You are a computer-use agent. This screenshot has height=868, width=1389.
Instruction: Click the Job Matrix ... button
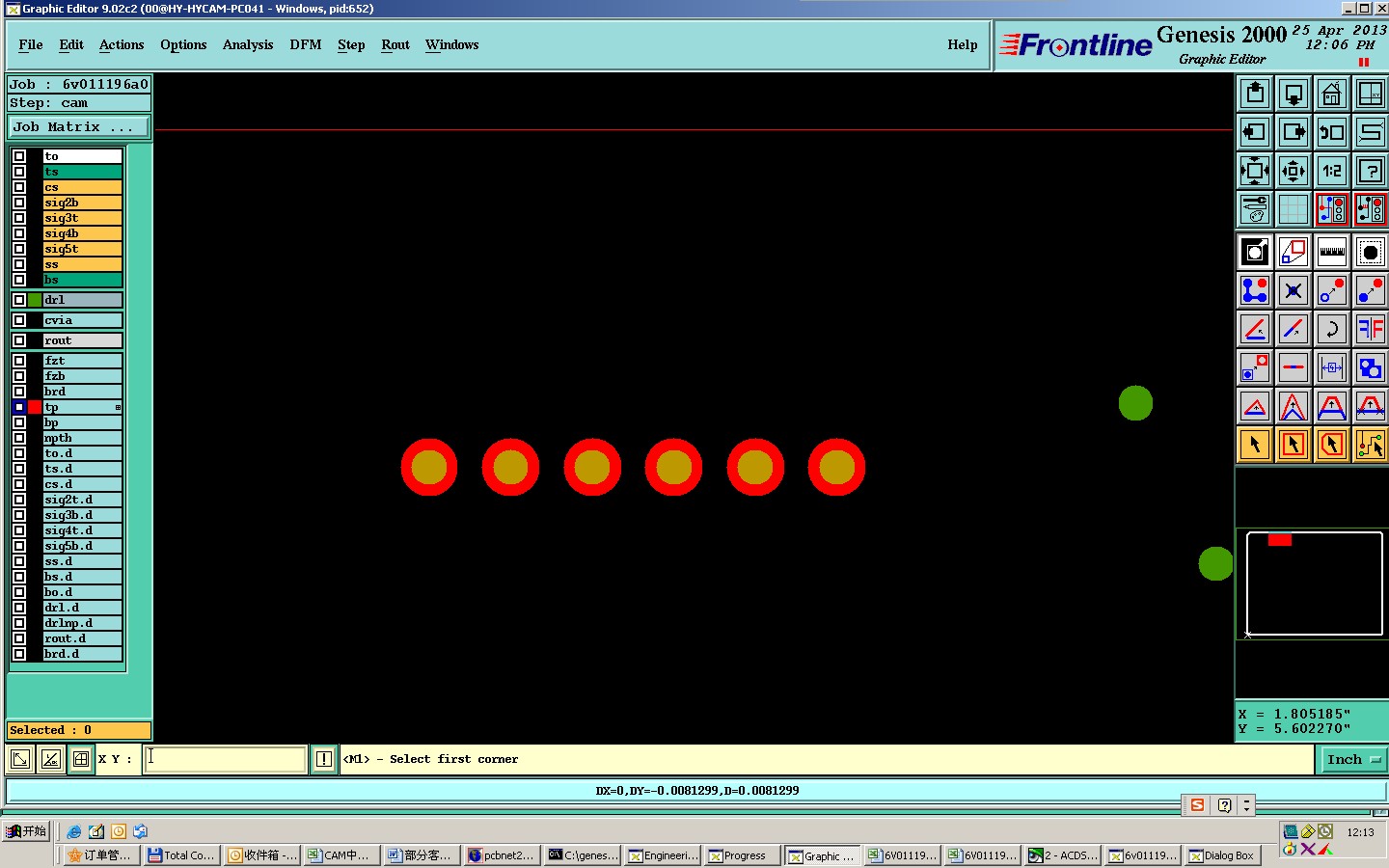[x=79, y=126]
